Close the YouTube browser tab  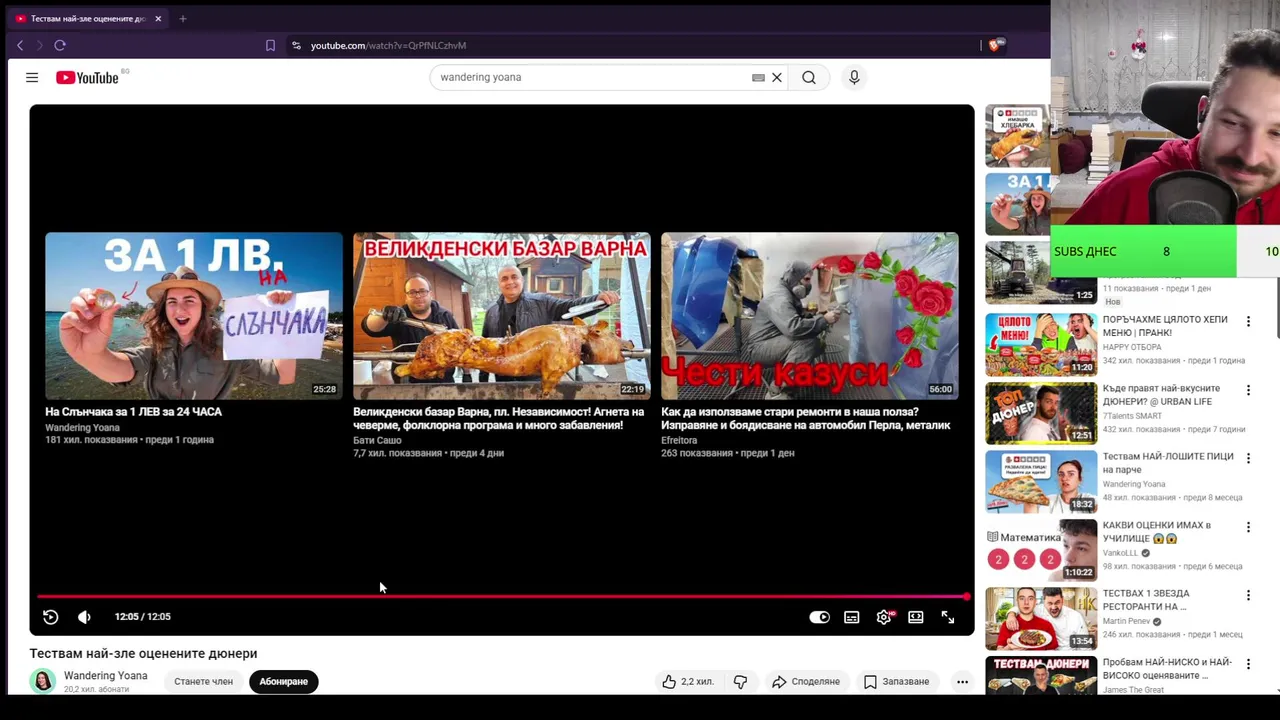pos(158,18)
